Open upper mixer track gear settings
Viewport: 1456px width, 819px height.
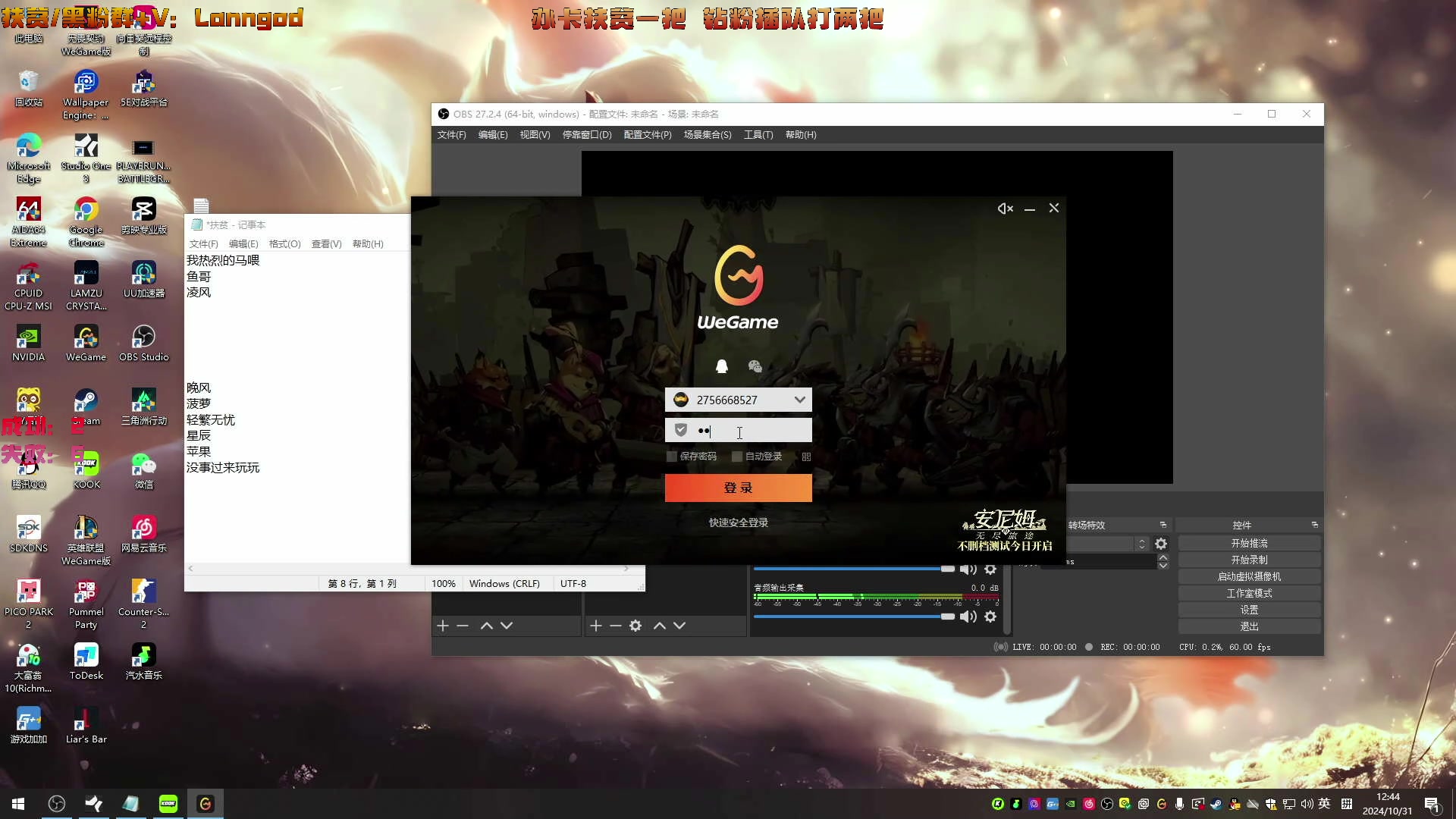(990, 569)
